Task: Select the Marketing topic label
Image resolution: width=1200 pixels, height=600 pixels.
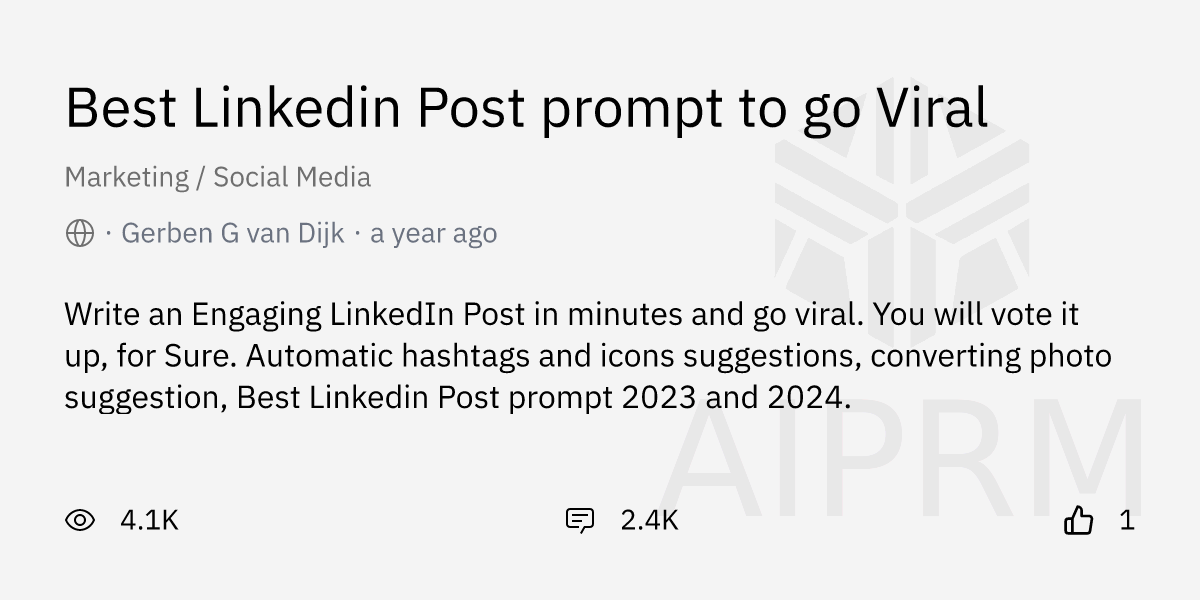Action: pos(126,177)
